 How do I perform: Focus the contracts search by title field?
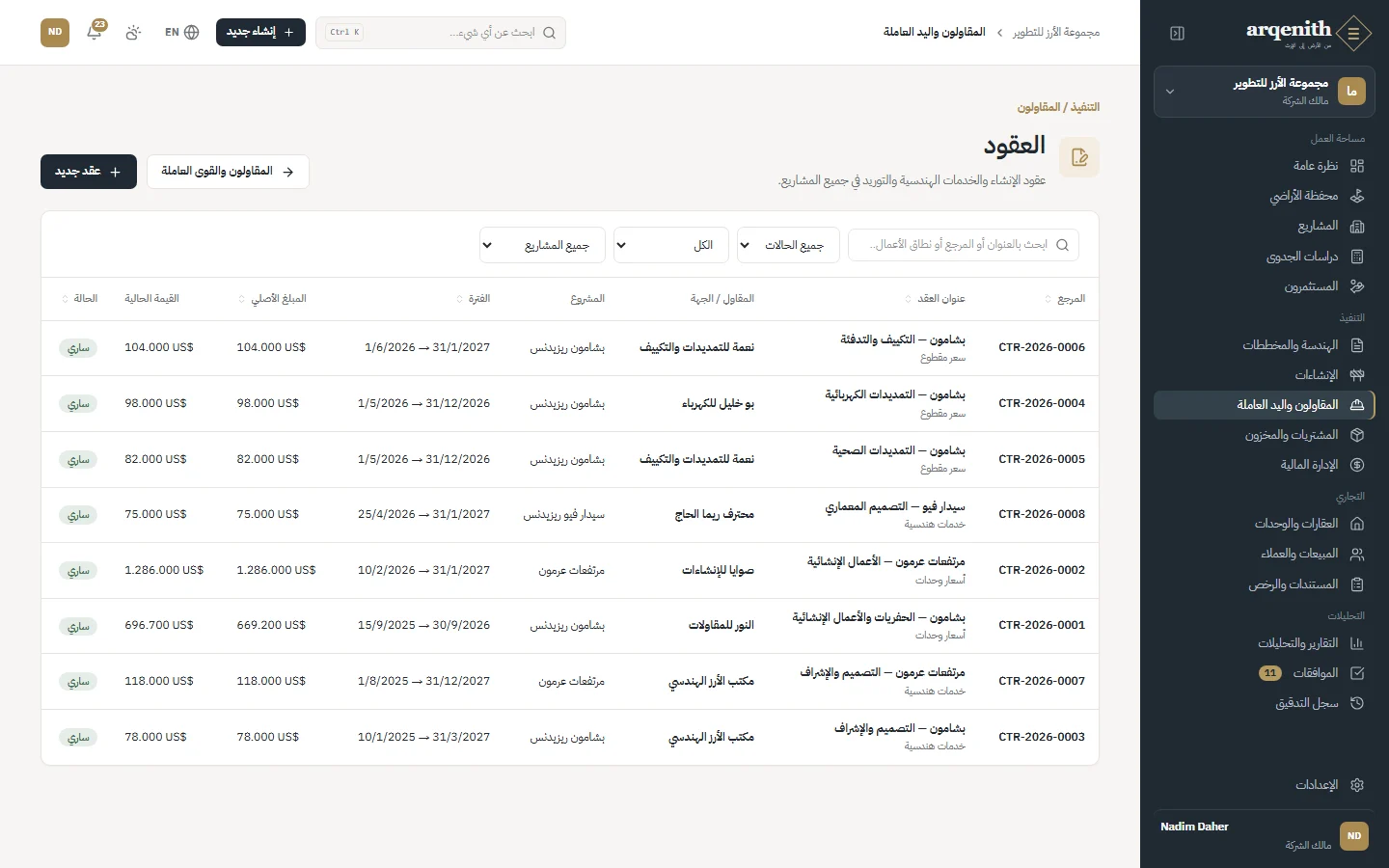click(x=964, y=245)
